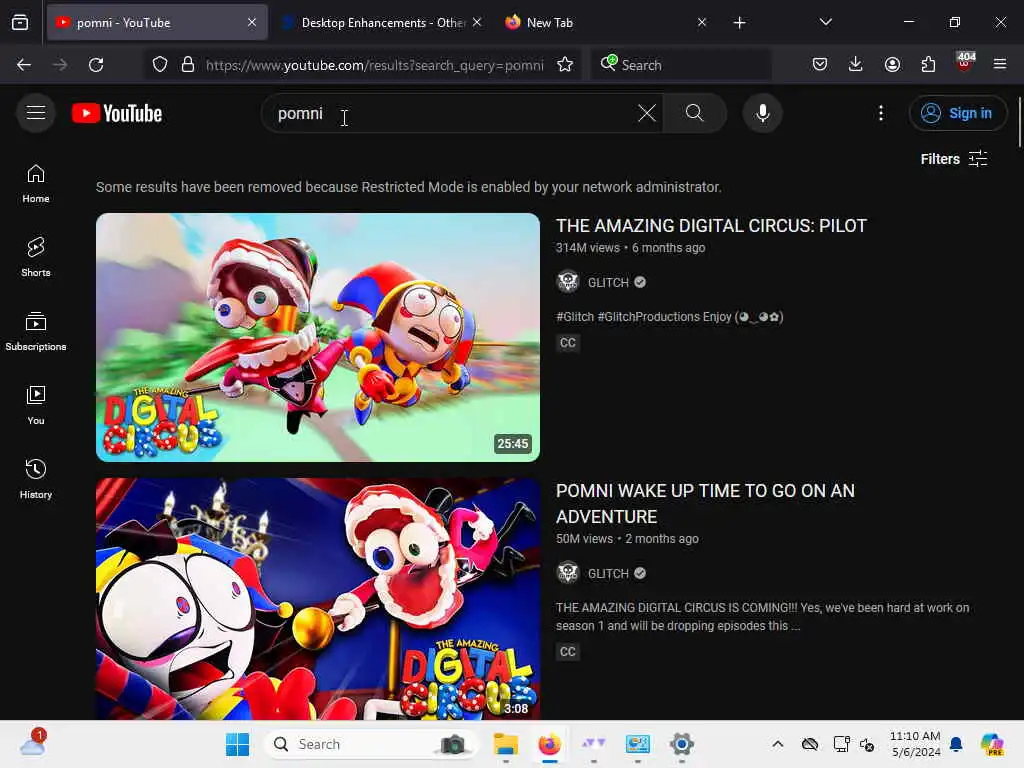The width and height of the screenshot is (1024, 768).
Task: Open File Explorer from the taskbar
Action: click(x=505, y=744)
